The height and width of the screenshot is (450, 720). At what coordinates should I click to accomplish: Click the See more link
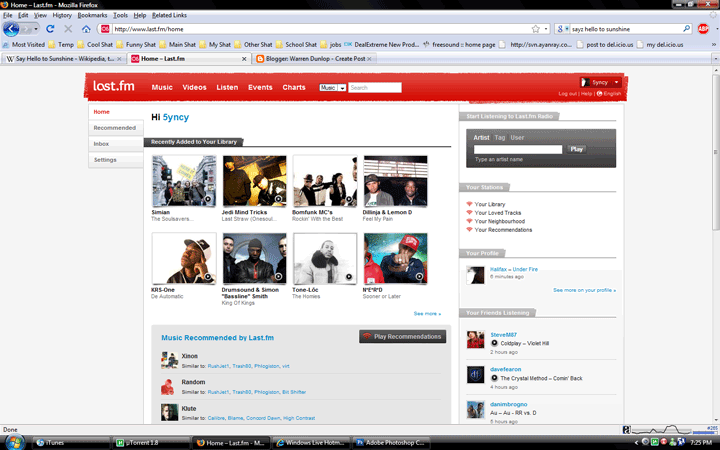coord(427,314)
